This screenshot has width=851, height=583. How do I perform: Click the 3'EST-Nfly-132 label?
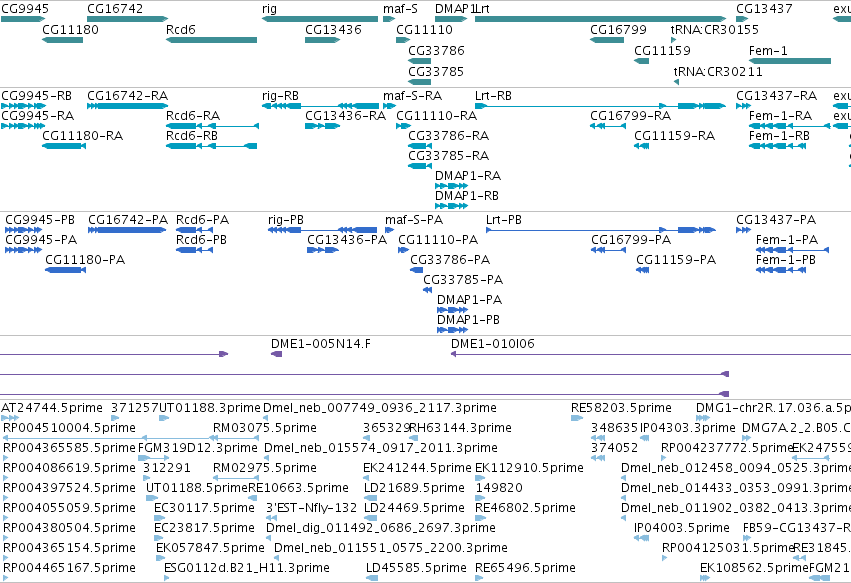point(312,508)
